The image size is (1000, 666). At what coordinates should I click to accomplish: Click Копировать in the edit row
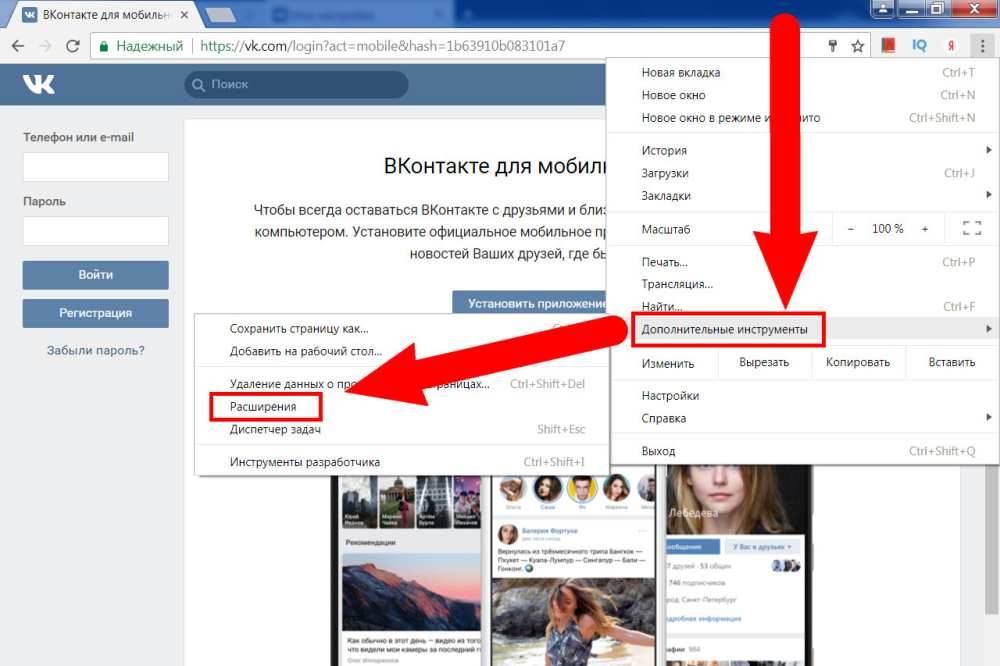pos(858,362)
